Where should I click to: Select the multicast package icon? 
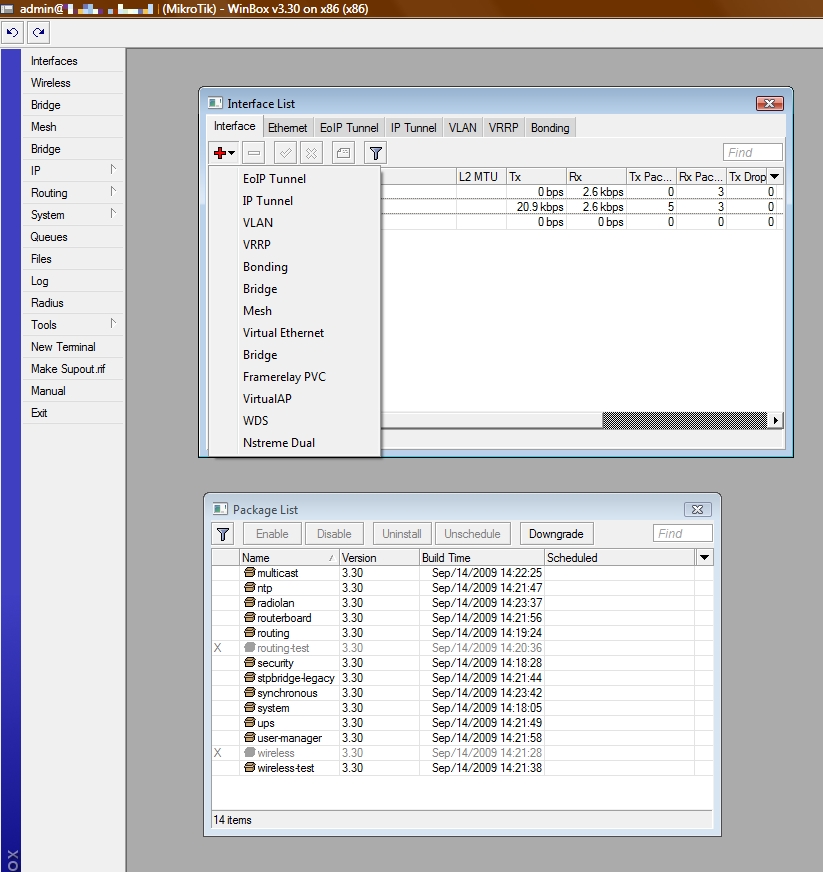250,572
